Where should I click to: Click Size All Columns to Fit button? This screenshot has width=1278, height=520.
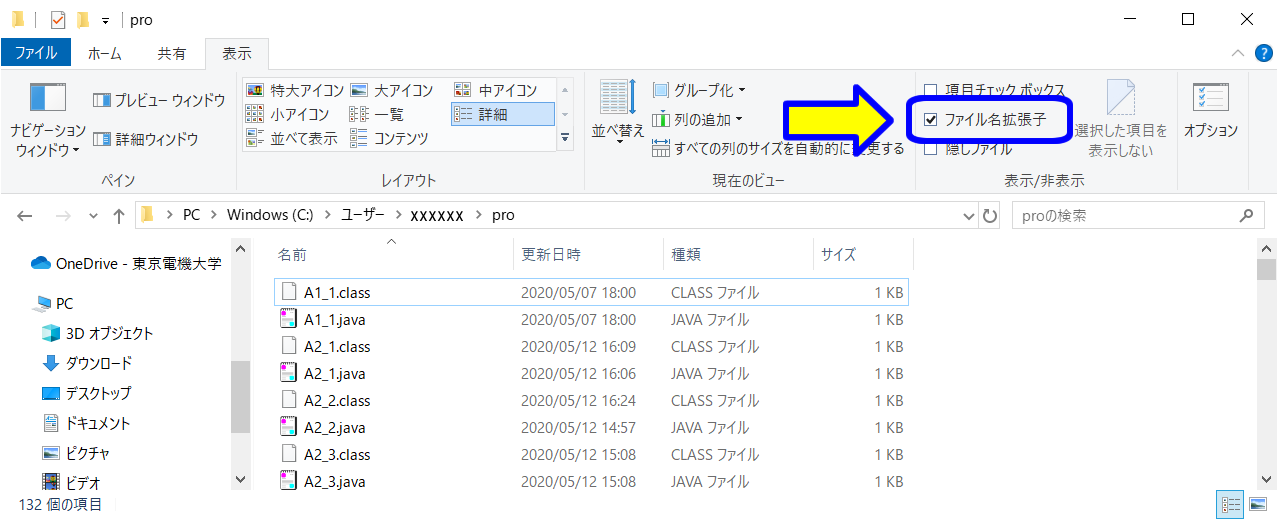click(x=777, y=149)
